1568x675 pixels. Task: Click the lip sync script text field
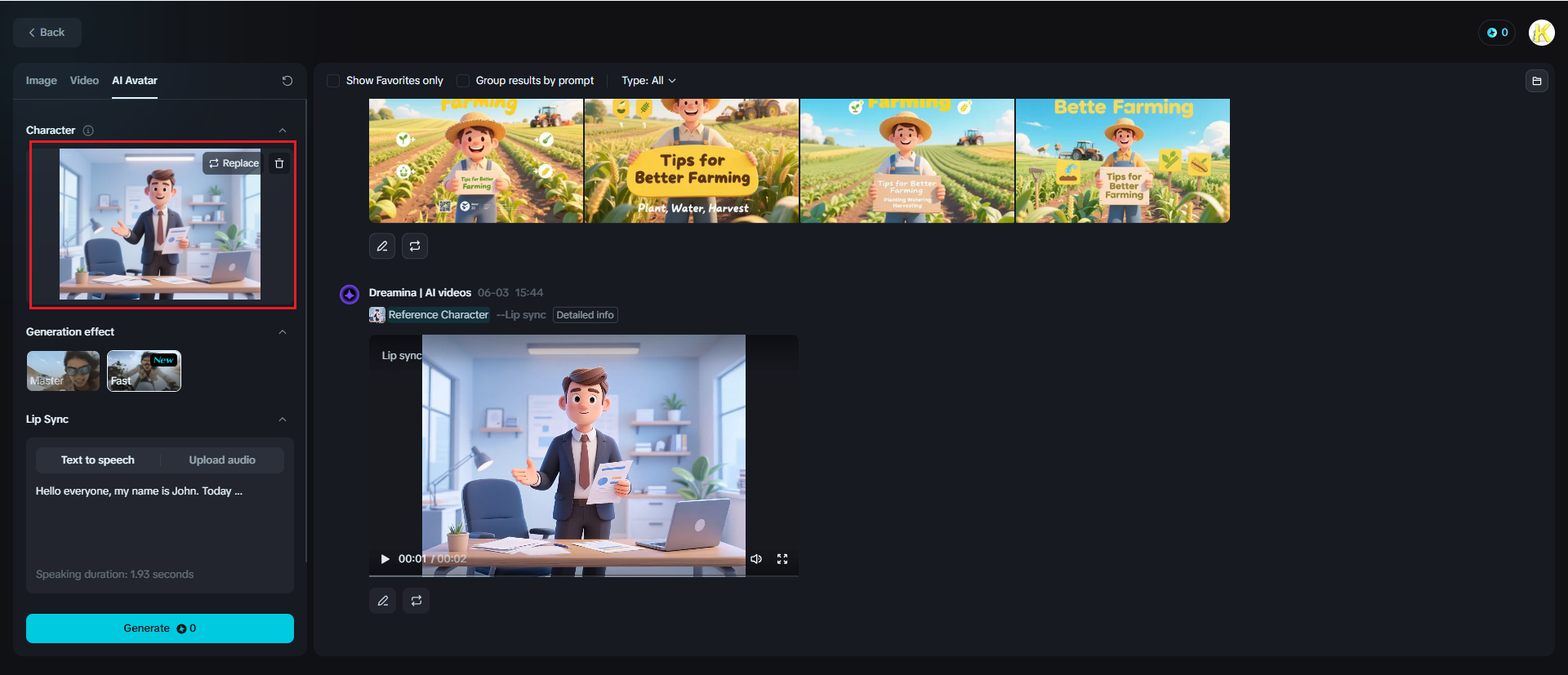160,522
